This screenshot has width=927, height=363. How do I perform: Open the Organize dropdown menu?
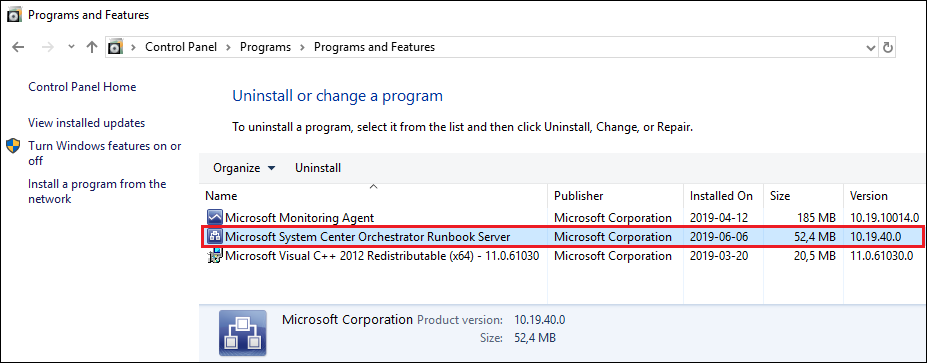(x=244, y=168)
